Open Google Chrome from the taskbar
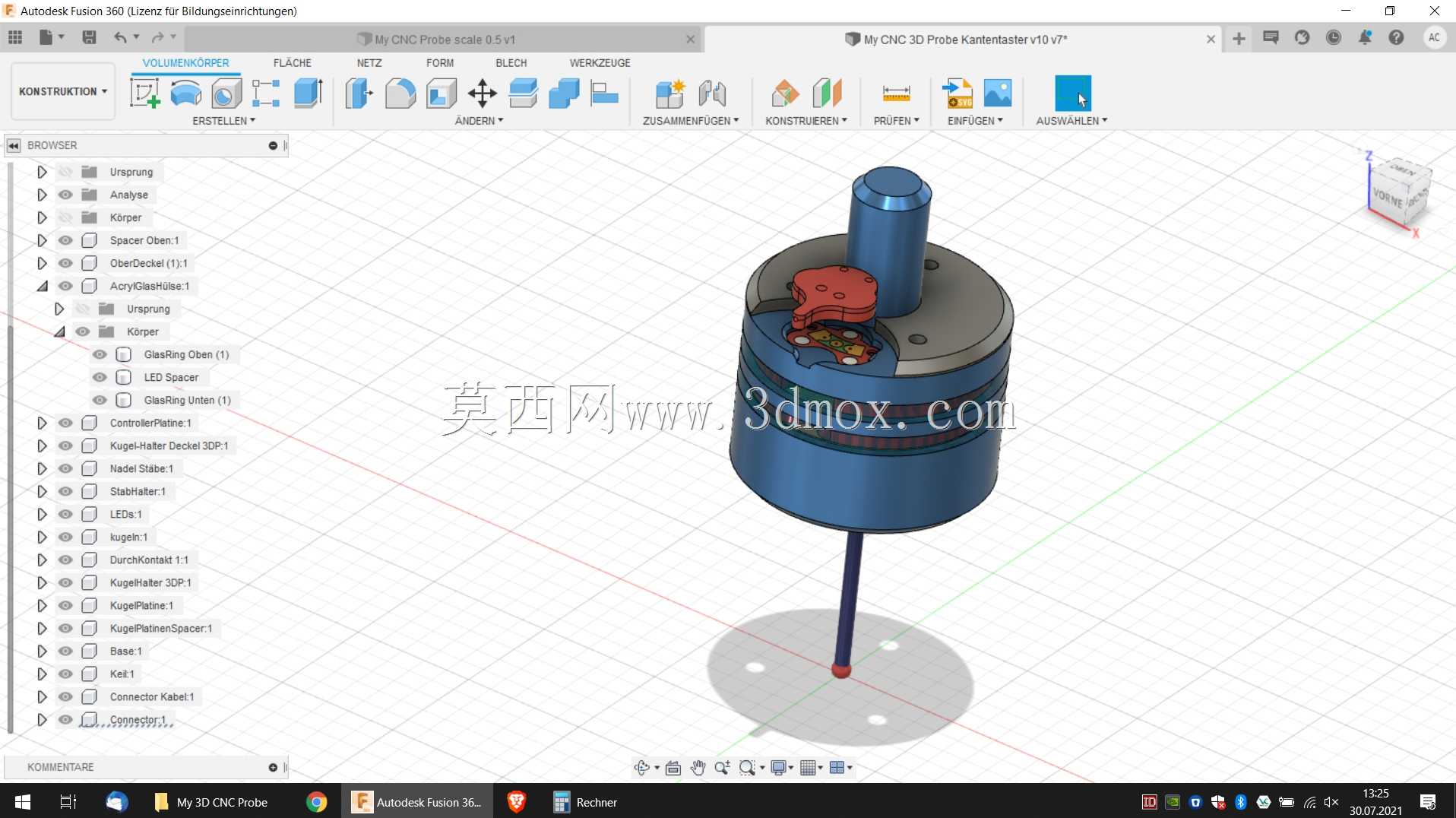Viewport: 1456px width, 818px height. (x=316, y=802)
